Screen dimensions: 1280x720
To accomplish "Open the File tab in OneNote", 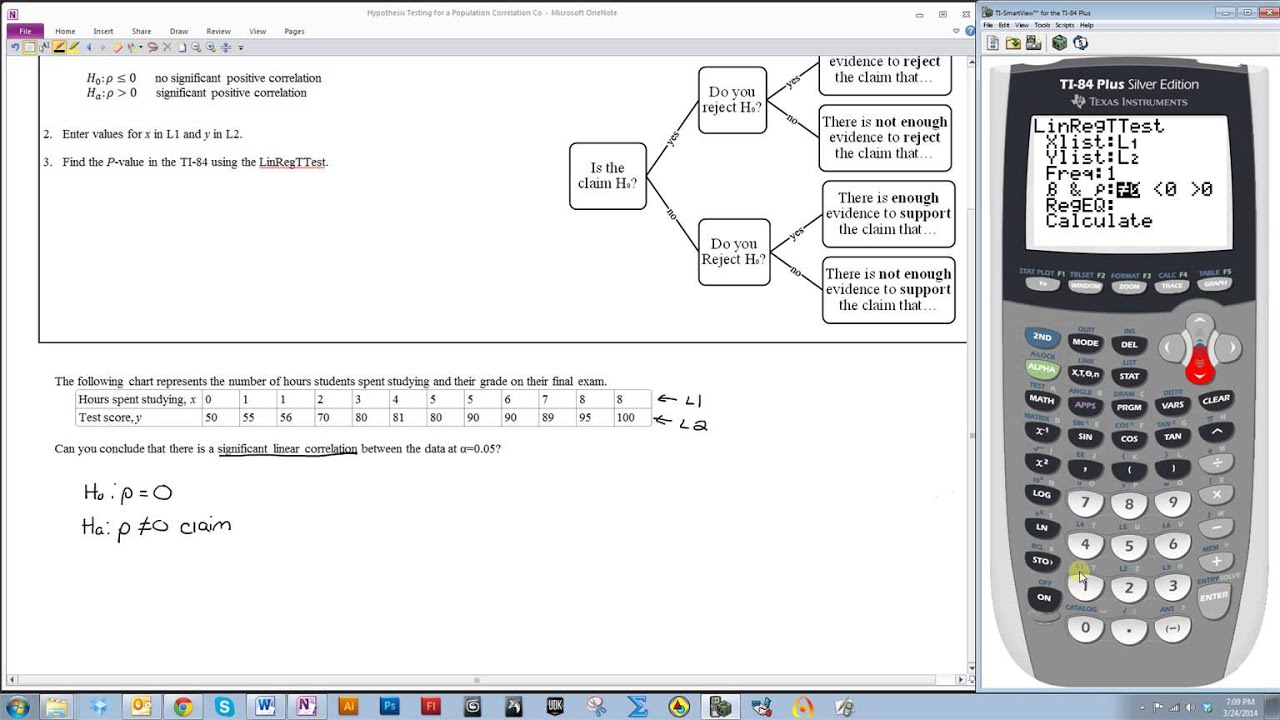I will pos(24,31).
